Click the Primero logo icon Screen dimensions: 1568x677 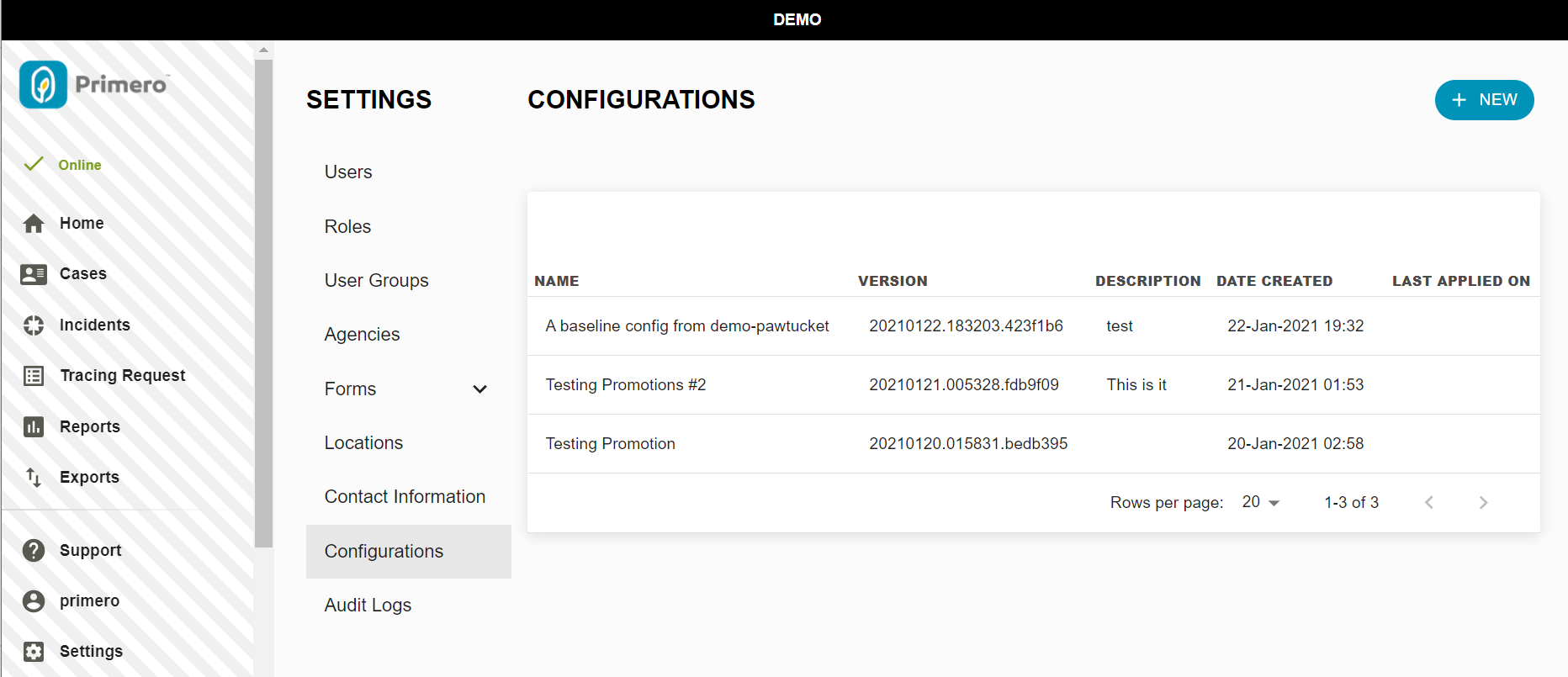click(43, 84)
